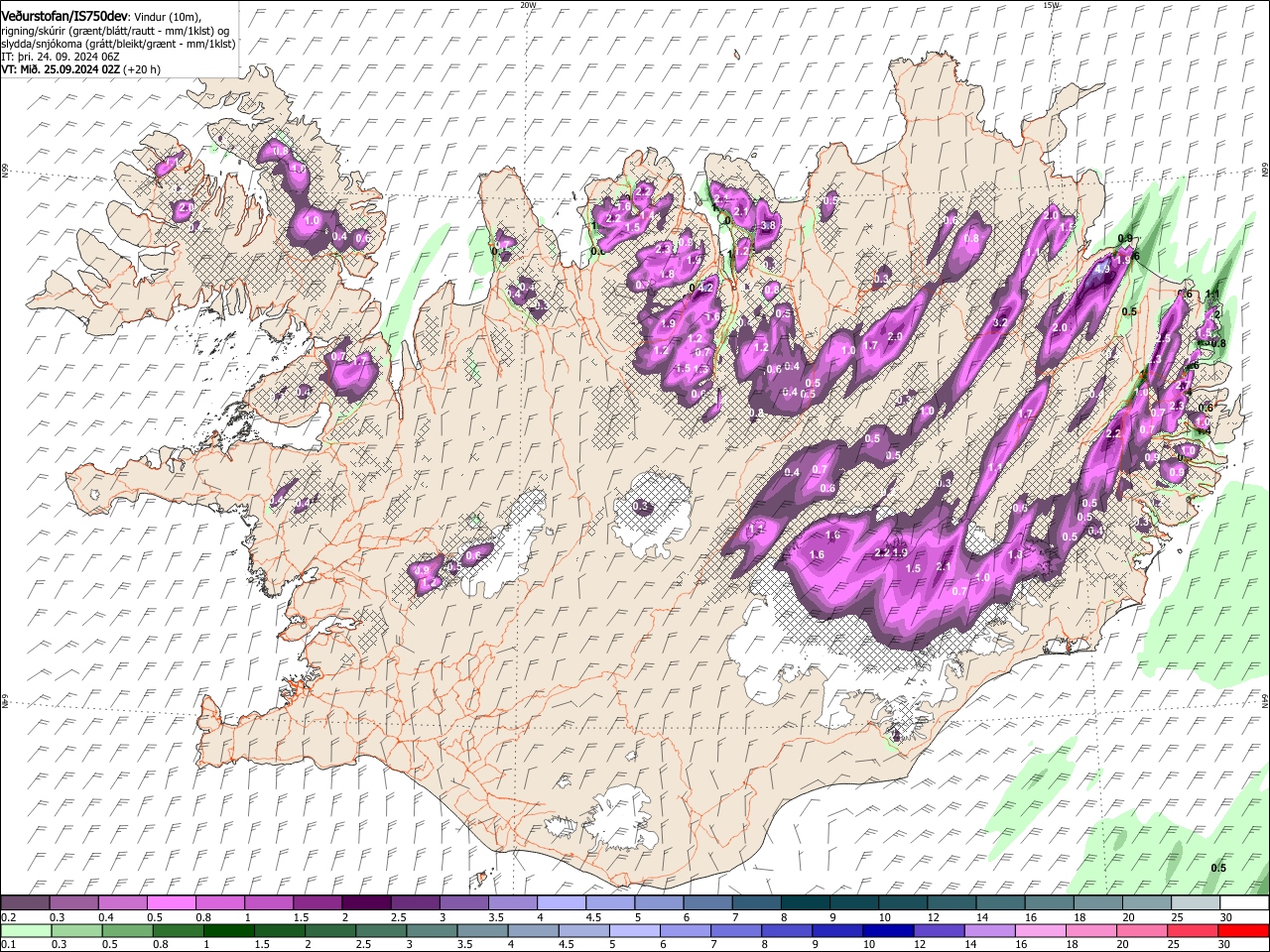The width and height of the screenshot is (1270, 952).
Task: Click the 'VT: Mið. 25.09.2024 02Z (+20 h)' line
Action: (x=80, y=69)
